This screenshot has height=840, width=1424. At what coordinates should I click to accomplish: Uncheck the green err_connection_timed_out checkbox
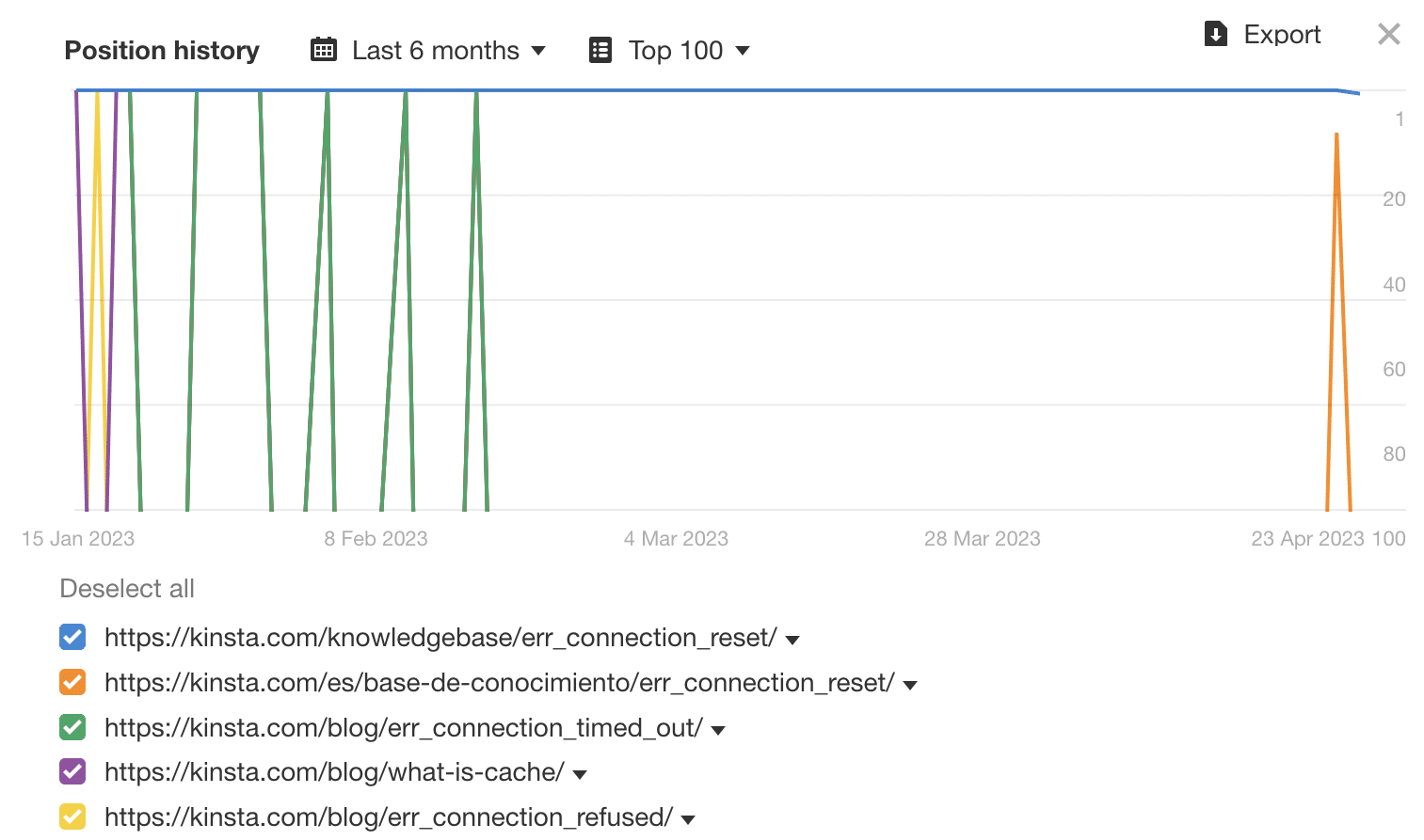point(72,727)
